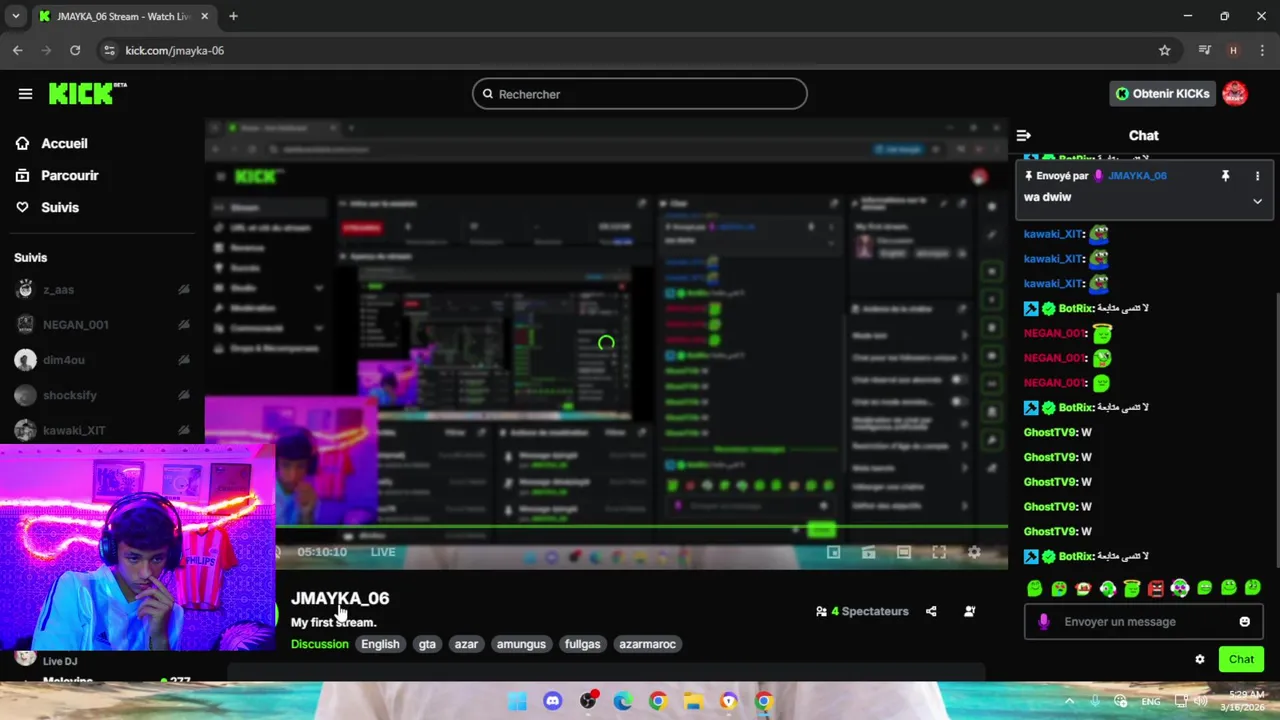Click the 4 Spectateurs viewer count
Screen dimensions: 1280x720
click(862, 611)
